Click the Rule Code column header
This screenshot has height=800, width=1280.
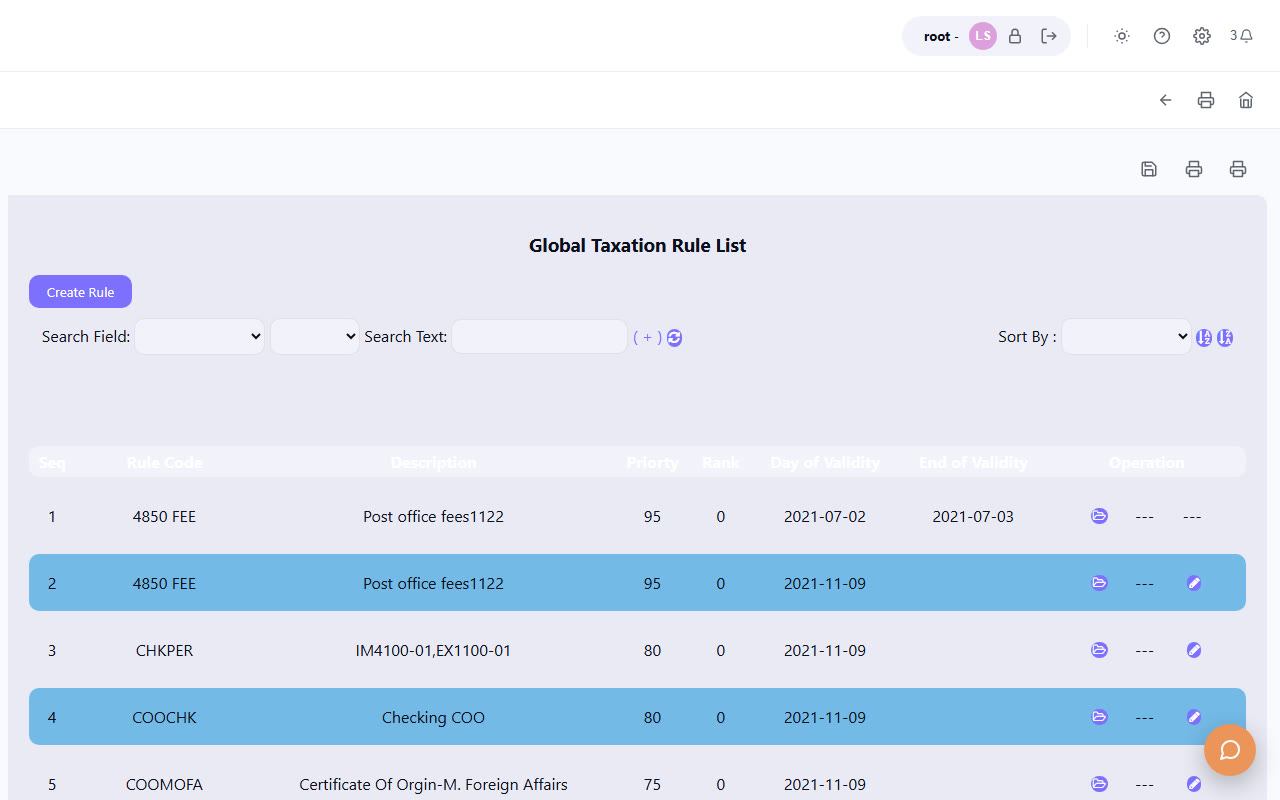164,463
